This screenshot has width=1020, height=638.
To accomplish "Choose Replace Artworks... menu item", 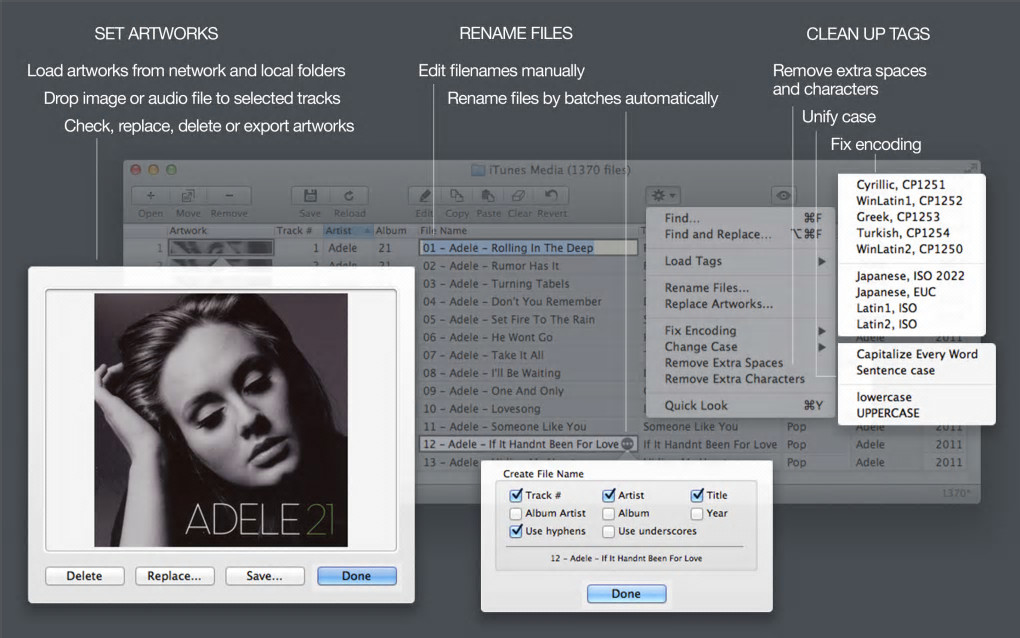I will click(740, 304).
